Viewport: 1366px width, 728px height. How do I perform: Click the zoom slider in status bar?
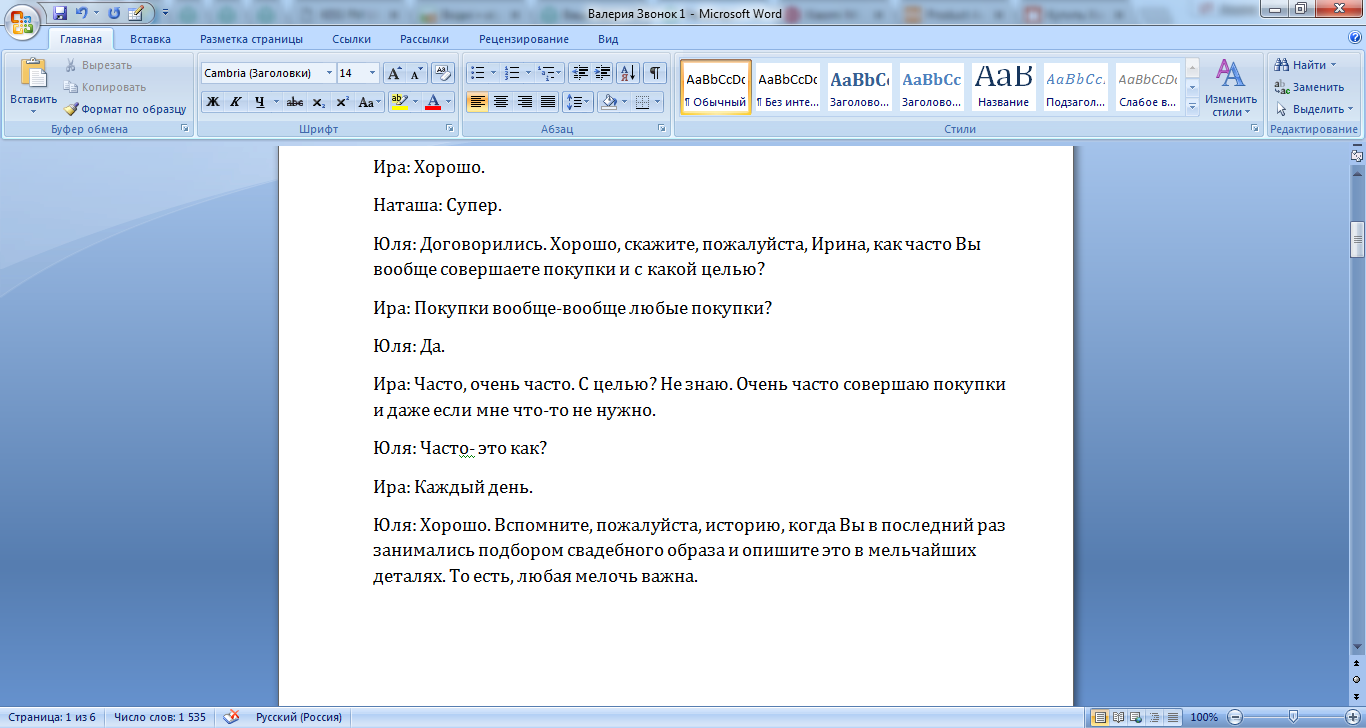point(1293,717)
